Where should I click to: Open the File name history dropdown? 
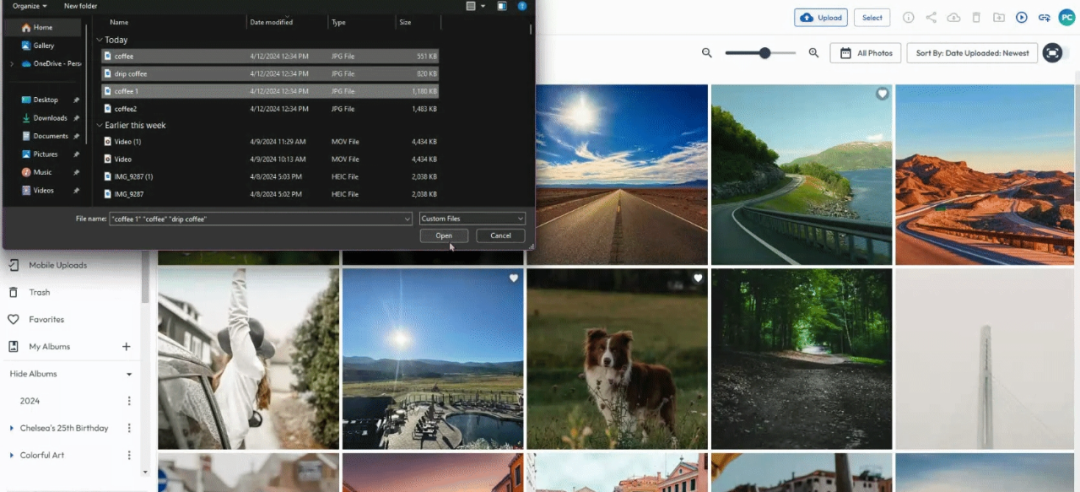click(x=407, y=218)
